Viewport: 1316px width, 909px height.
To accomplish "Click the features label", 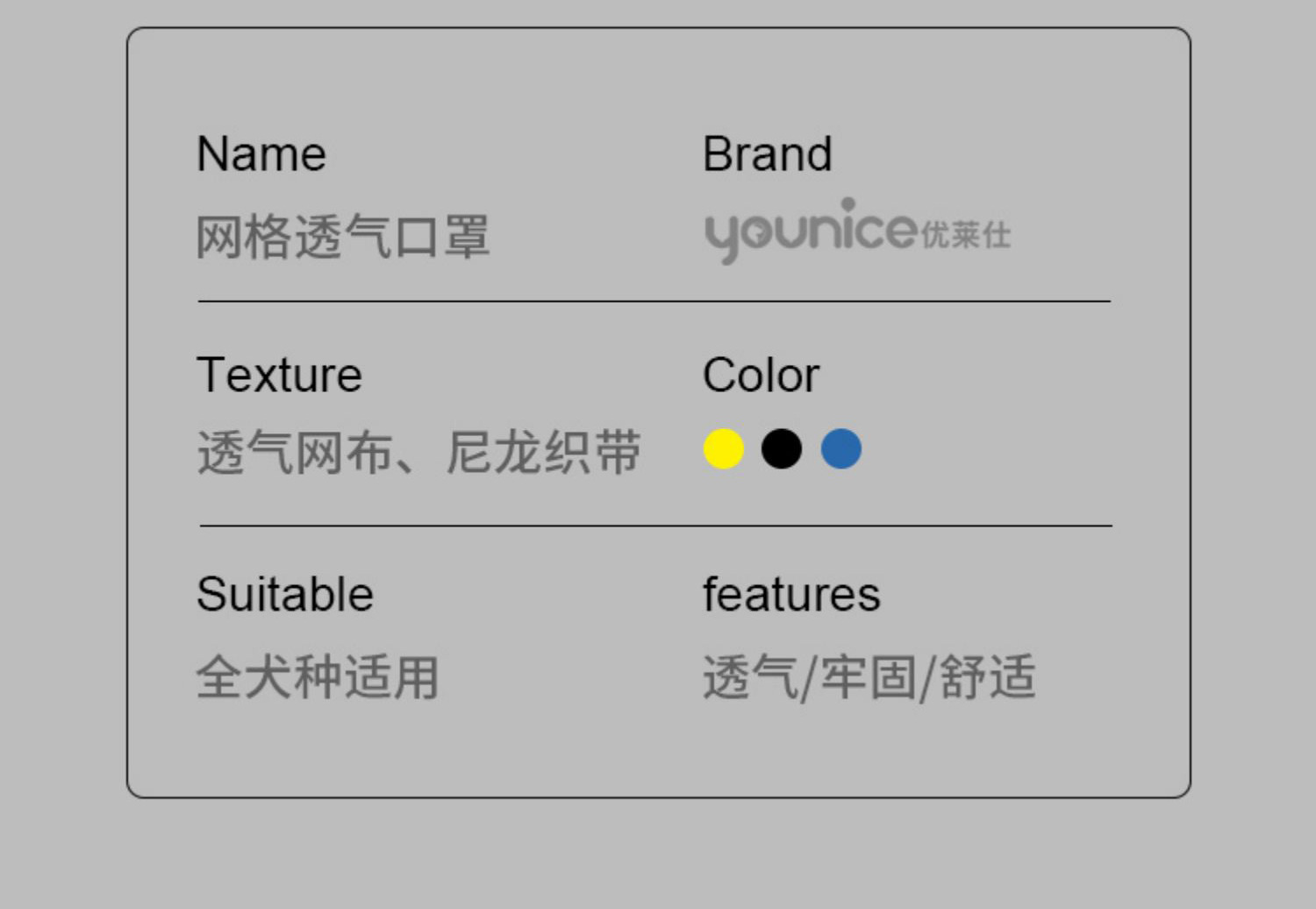I will pos(791,595).
